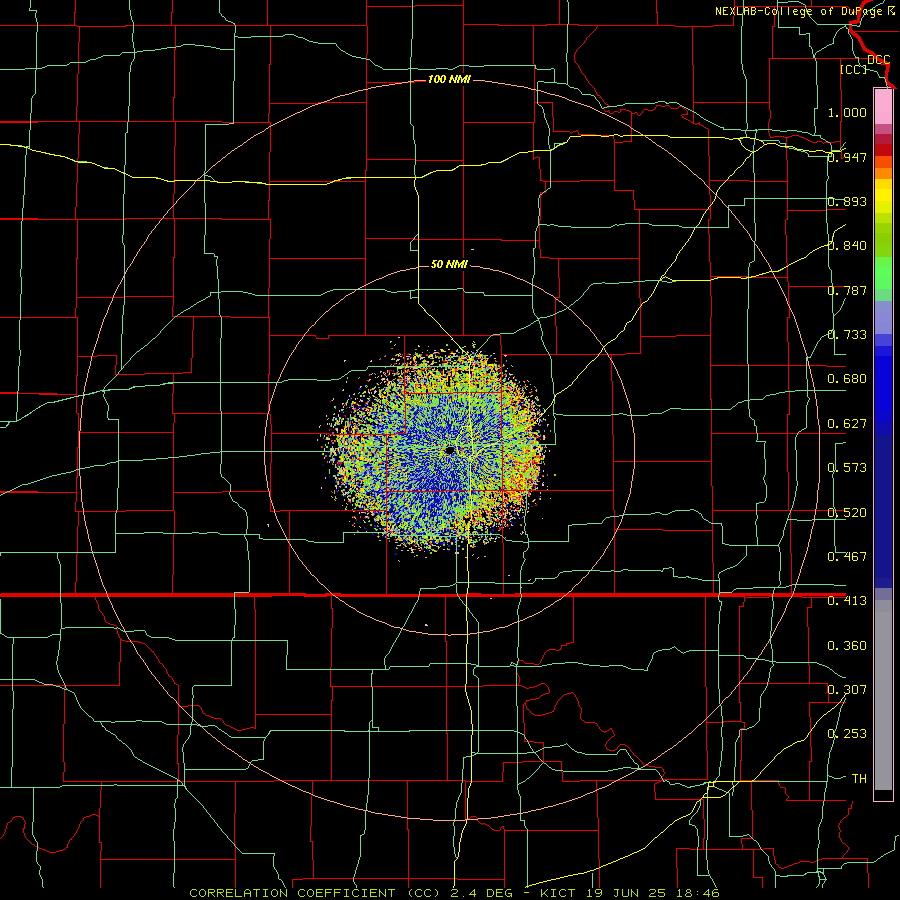Click the 0.573 legend value
900x900 pixels.
pyautogui.click(x=847, y=468)
